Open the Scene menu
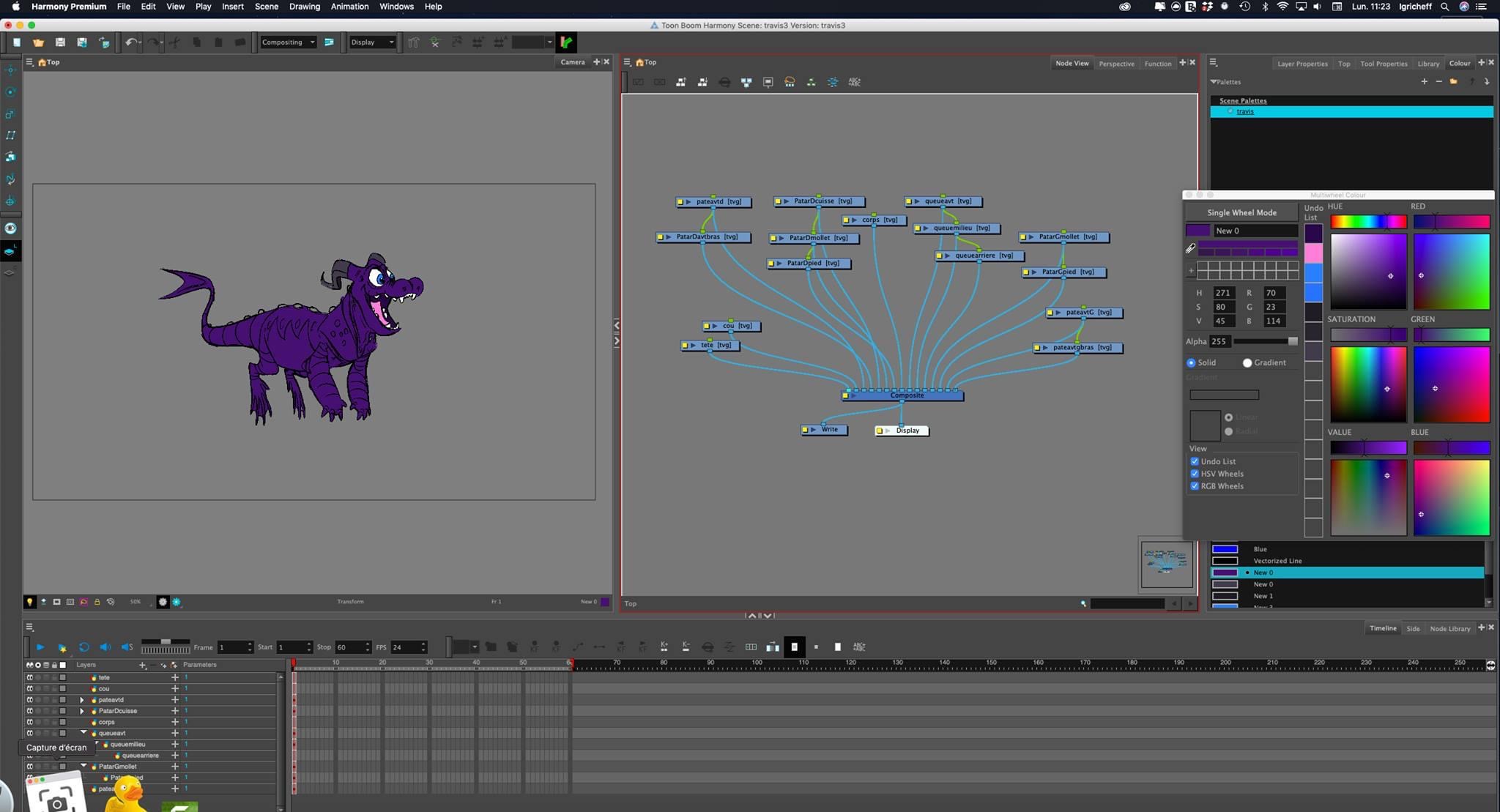The image size is (1500, 812). click(266, 7)
